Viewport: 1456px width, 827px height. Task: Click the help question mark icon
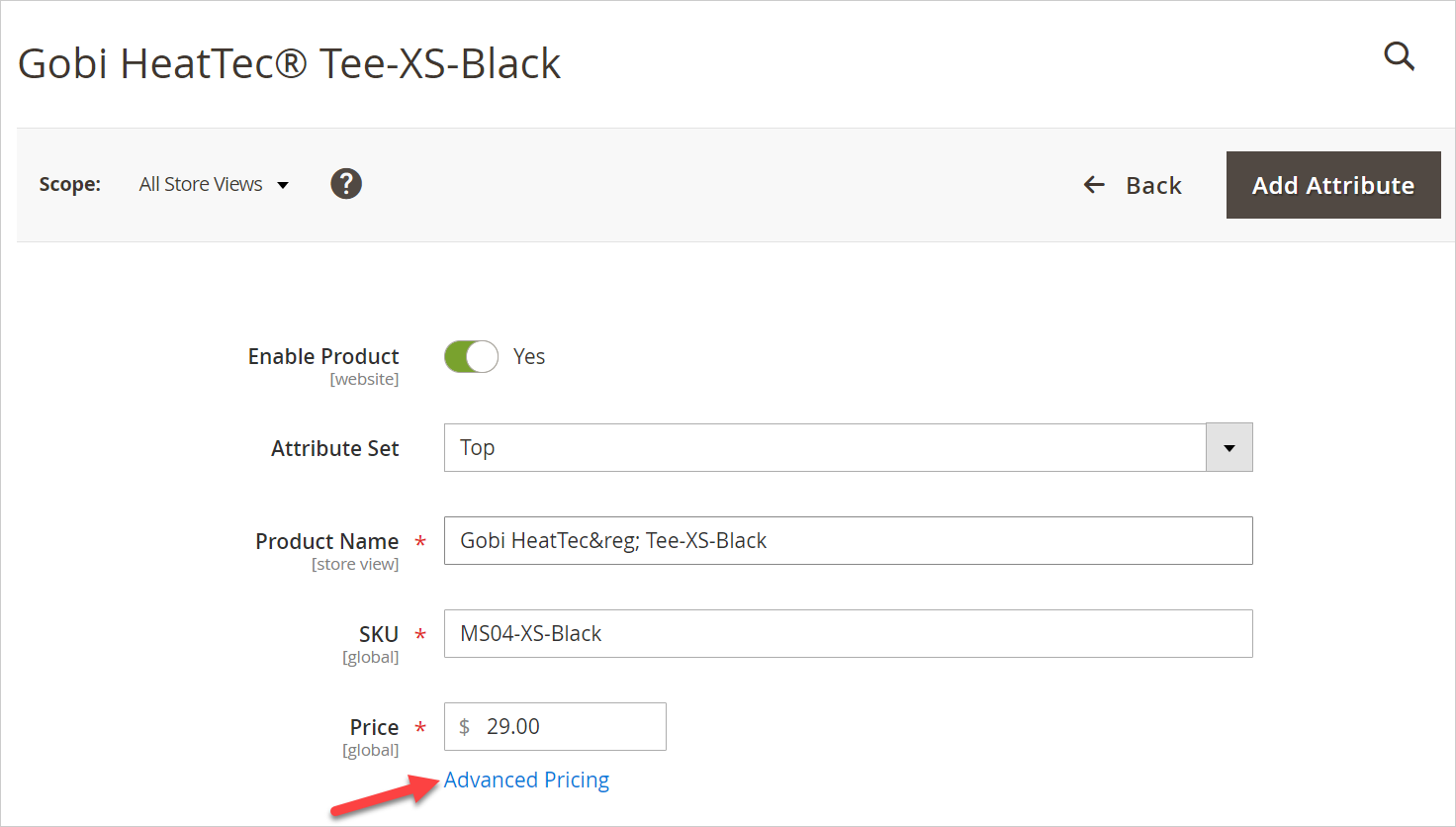click(x=346, y=183)
